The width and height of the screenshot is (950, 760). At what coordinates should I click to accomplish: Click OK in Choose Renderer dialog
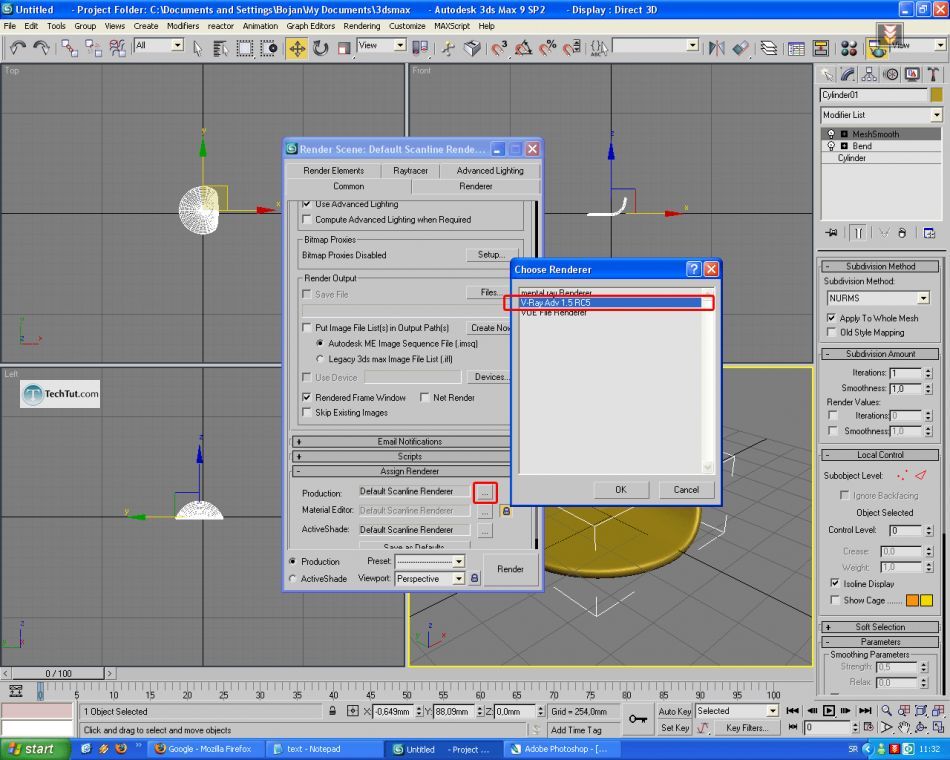(621, 490)
